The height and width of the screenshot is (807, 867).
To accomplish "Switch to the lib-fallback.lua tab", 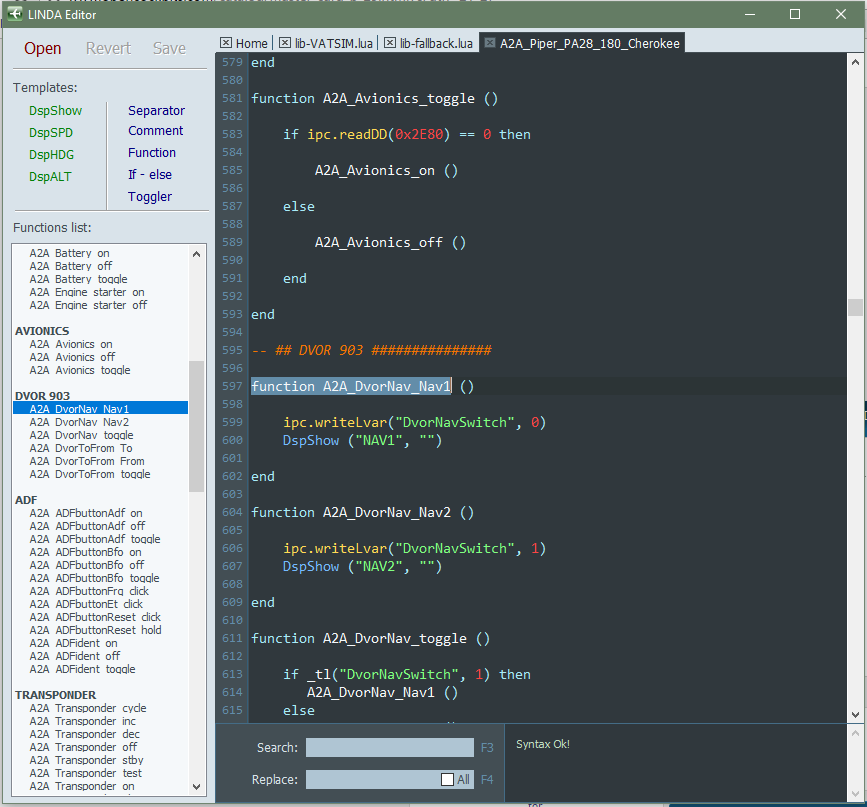I will click(x=436, y=43).
